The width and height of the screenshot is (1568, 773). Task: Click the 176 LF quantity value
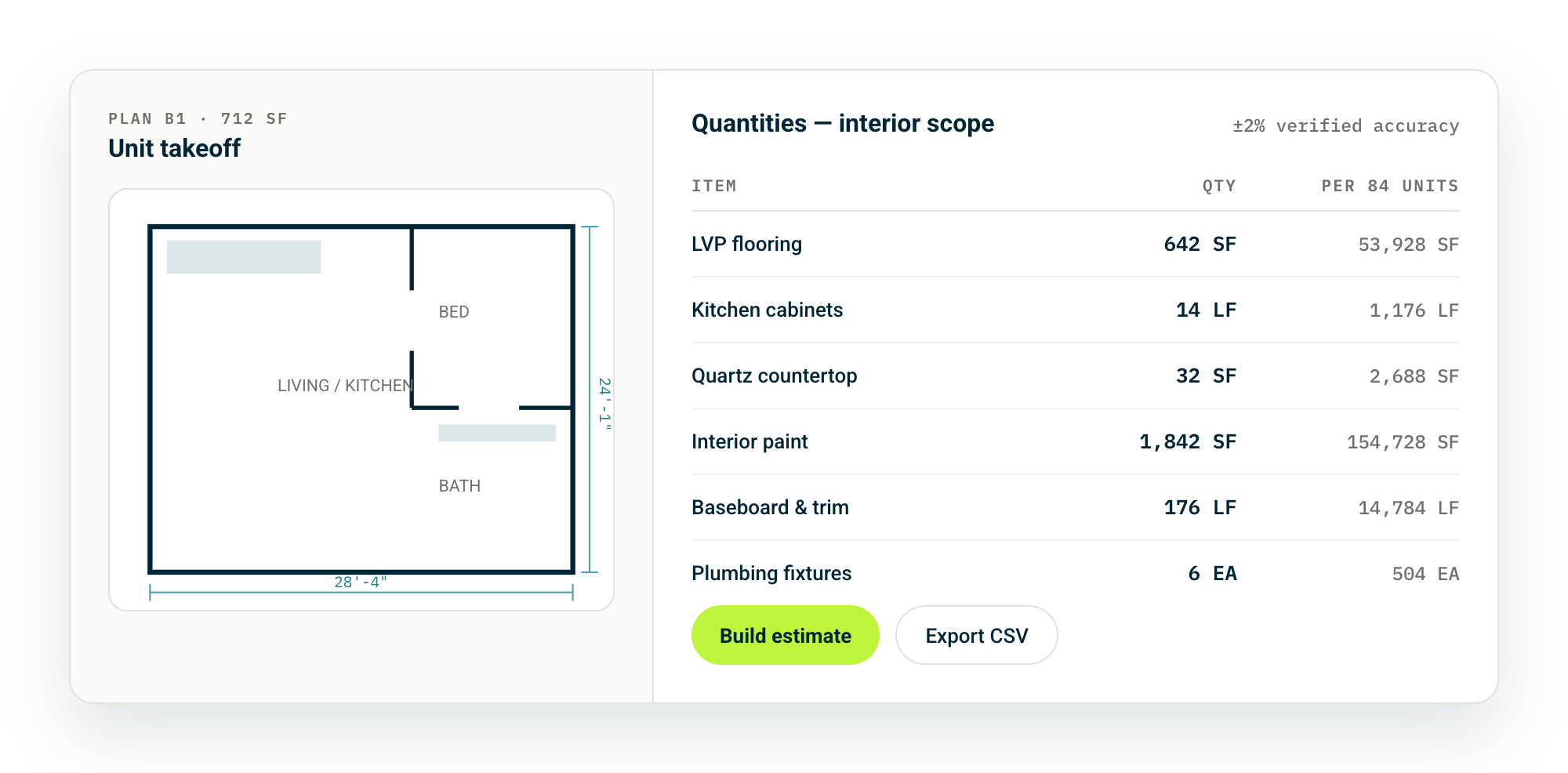1200,507
